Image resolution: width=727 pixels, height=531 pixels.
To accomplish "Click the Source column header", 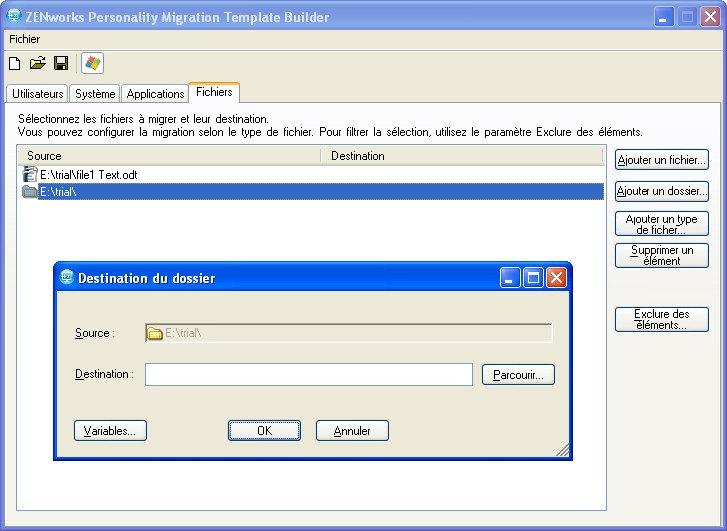I will 169,156.
